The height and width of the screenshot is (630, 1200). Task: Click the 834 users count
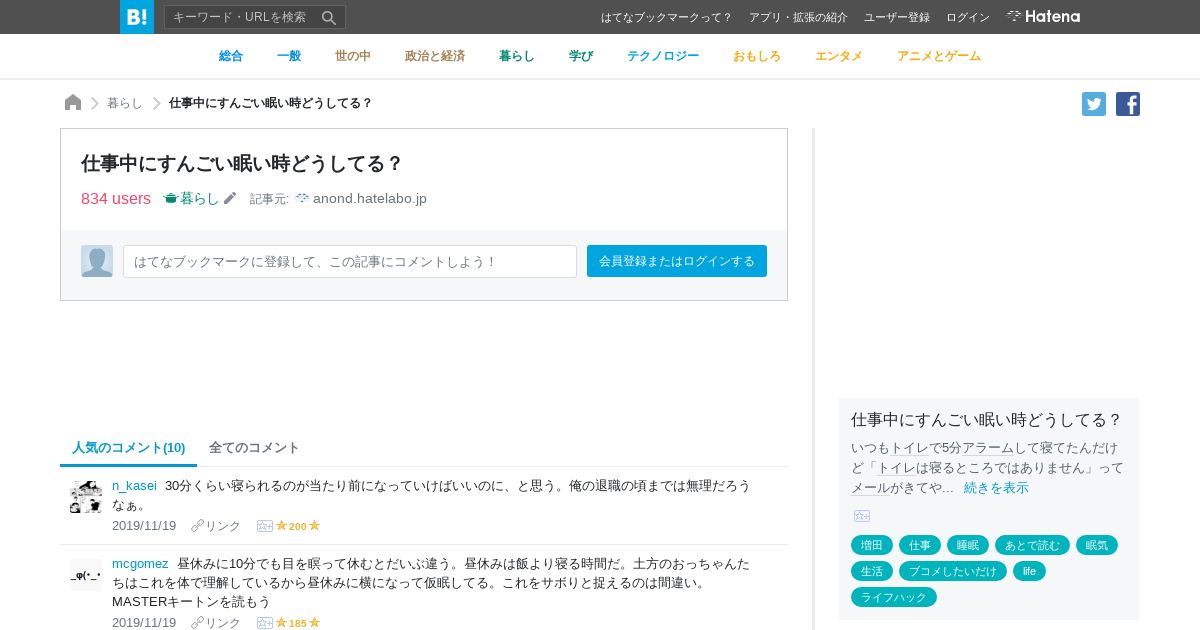click(116, 198)
